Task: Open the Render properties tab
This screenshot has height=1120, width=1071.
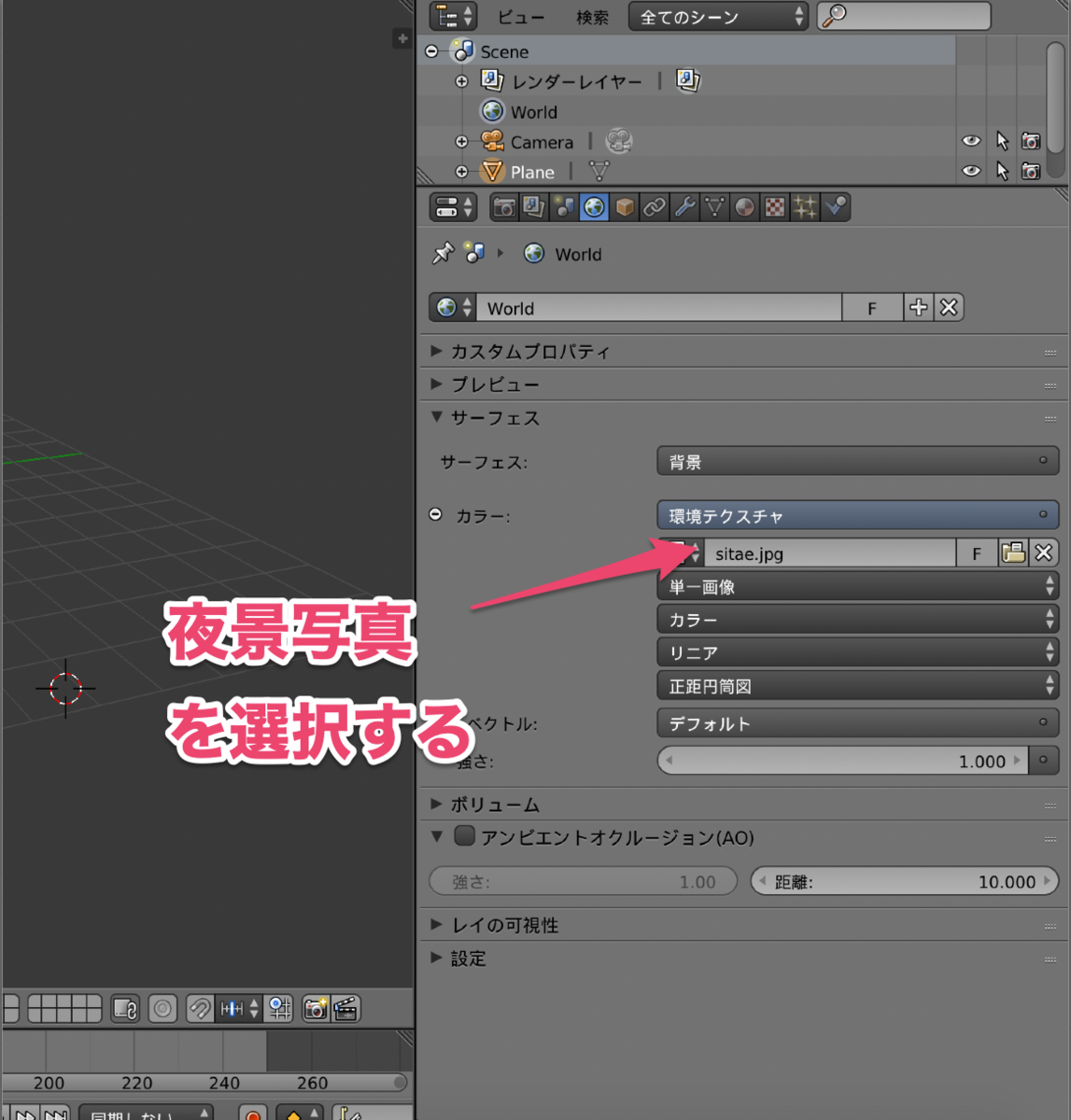Action: coord(503,206)
